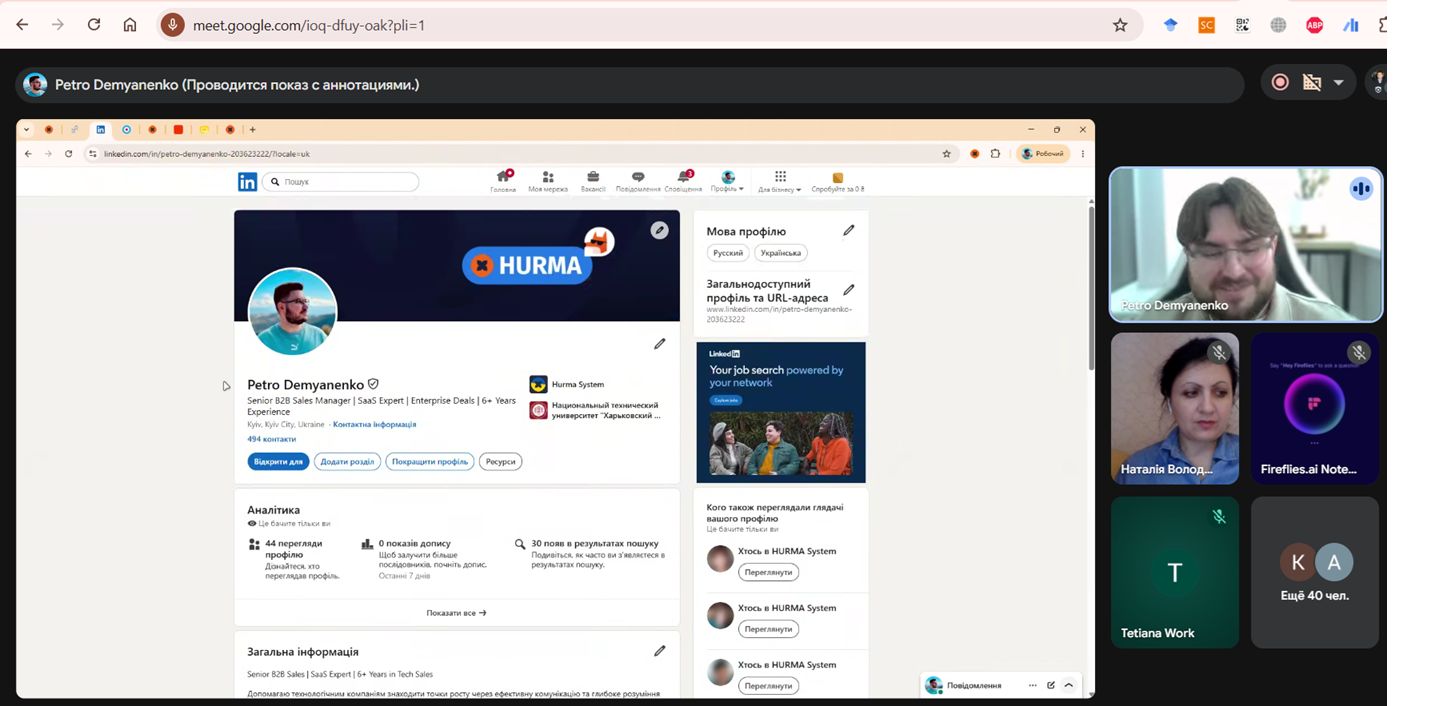Open the "Ещё 40 чел." participants tile
The width and height of the screenshot is (1429, 706).
(x=1315, y=573)
